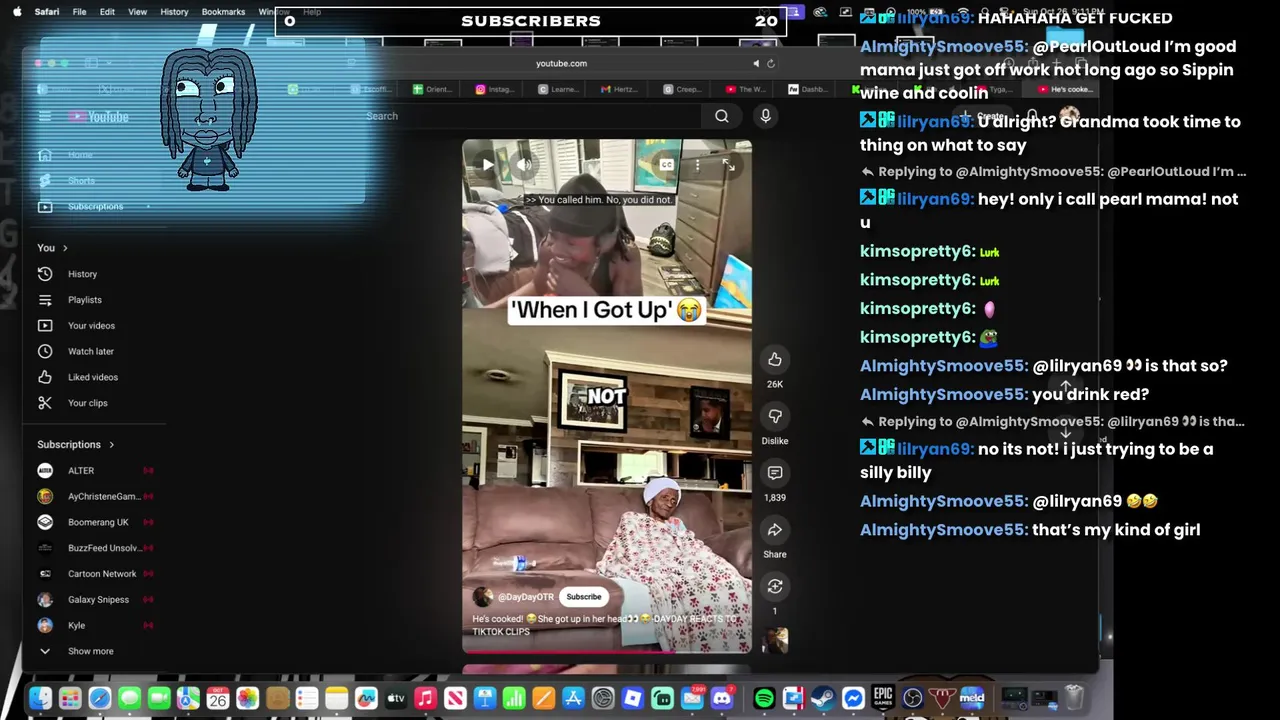This screenshot has height=720, width=1280.
Task: Open OBS from the Dock
Action: tap(912, 698)
